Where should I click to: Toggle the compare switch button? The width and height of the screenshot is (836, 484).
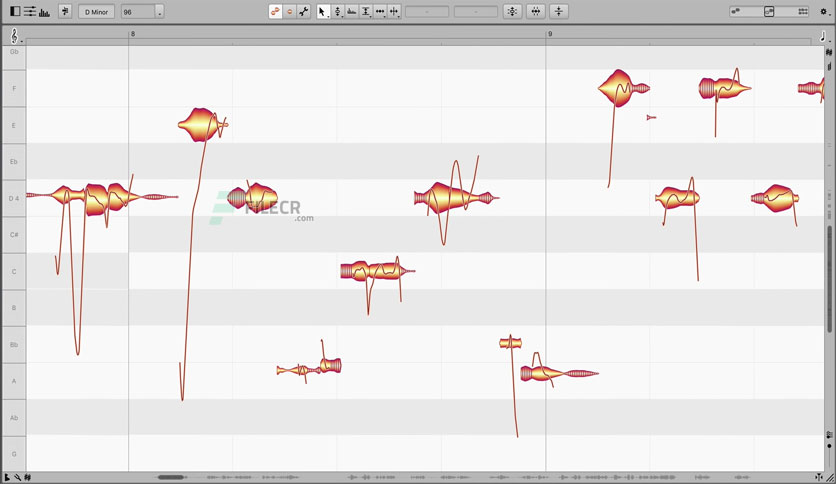[x=65, y=11]
